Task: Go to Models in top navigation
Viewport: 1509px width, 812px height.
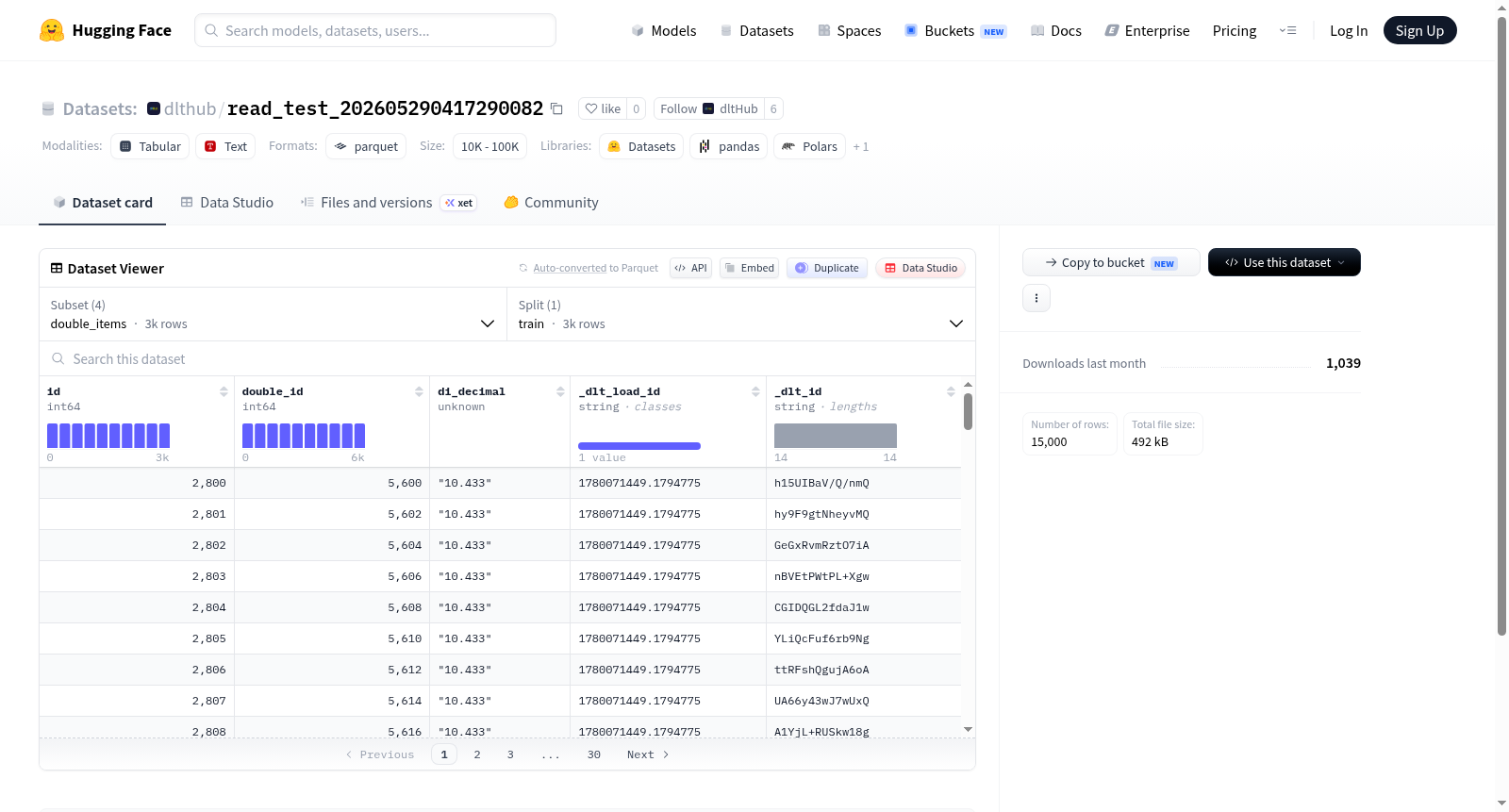Action: [x=664, y=30]
